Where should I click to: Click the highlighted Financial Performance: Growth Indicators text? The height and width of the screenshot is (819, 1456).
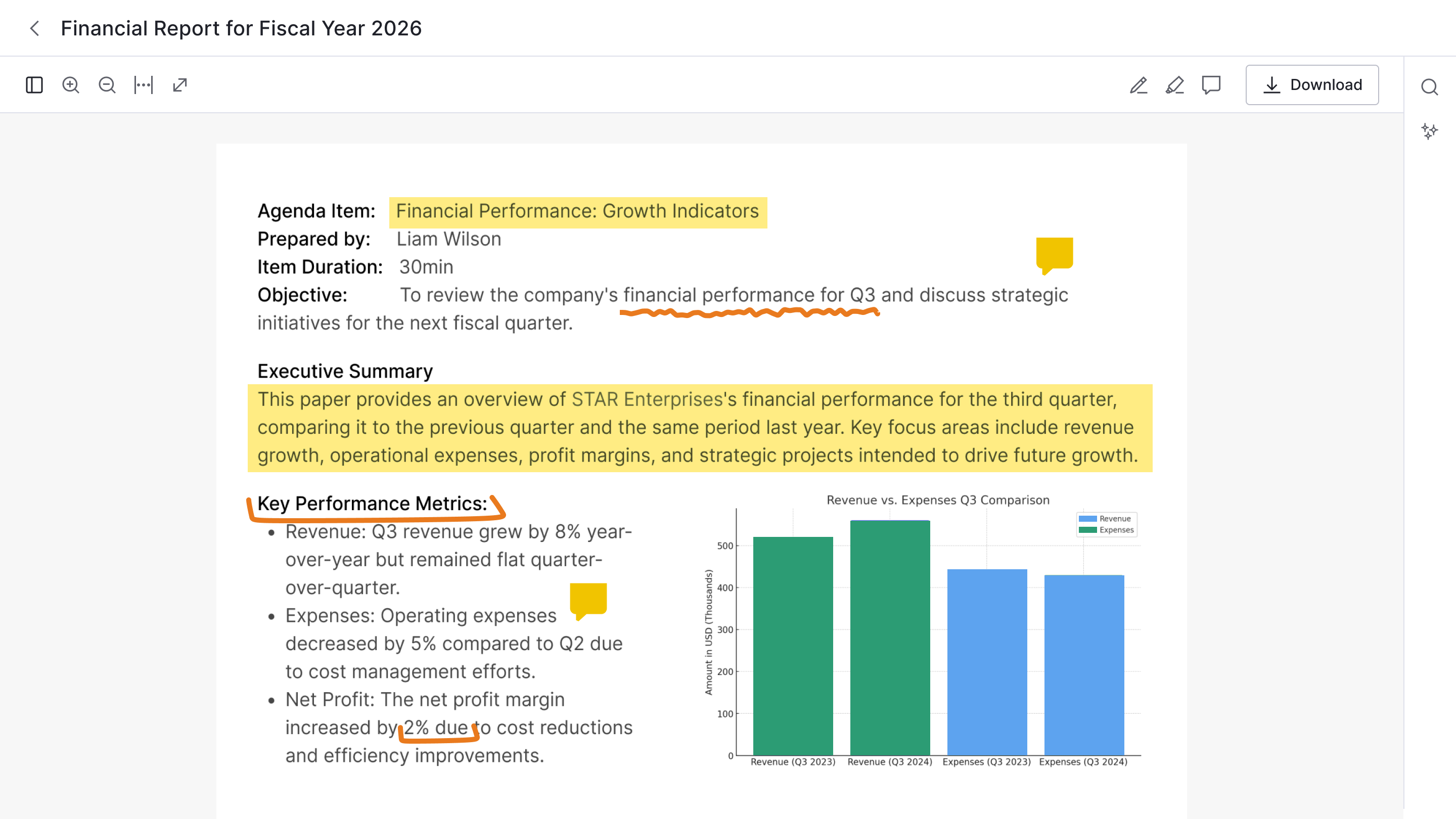(577, 211)
